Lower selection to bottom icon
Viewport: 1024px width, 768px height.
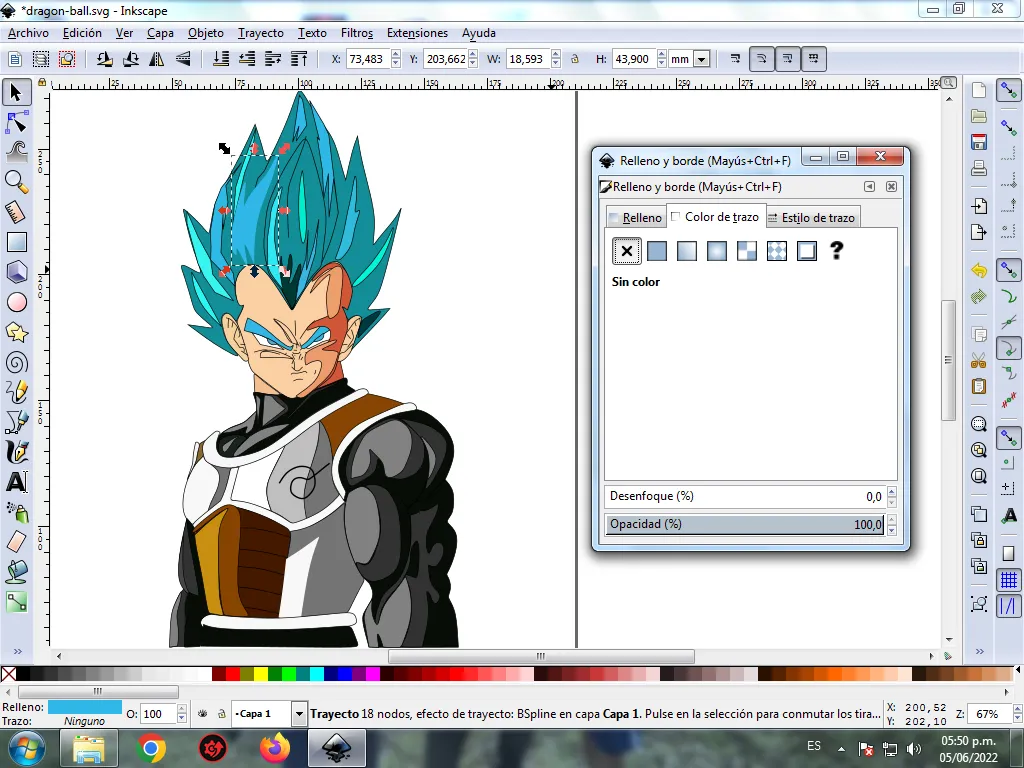pyautogui.click(x=221, y=59)
